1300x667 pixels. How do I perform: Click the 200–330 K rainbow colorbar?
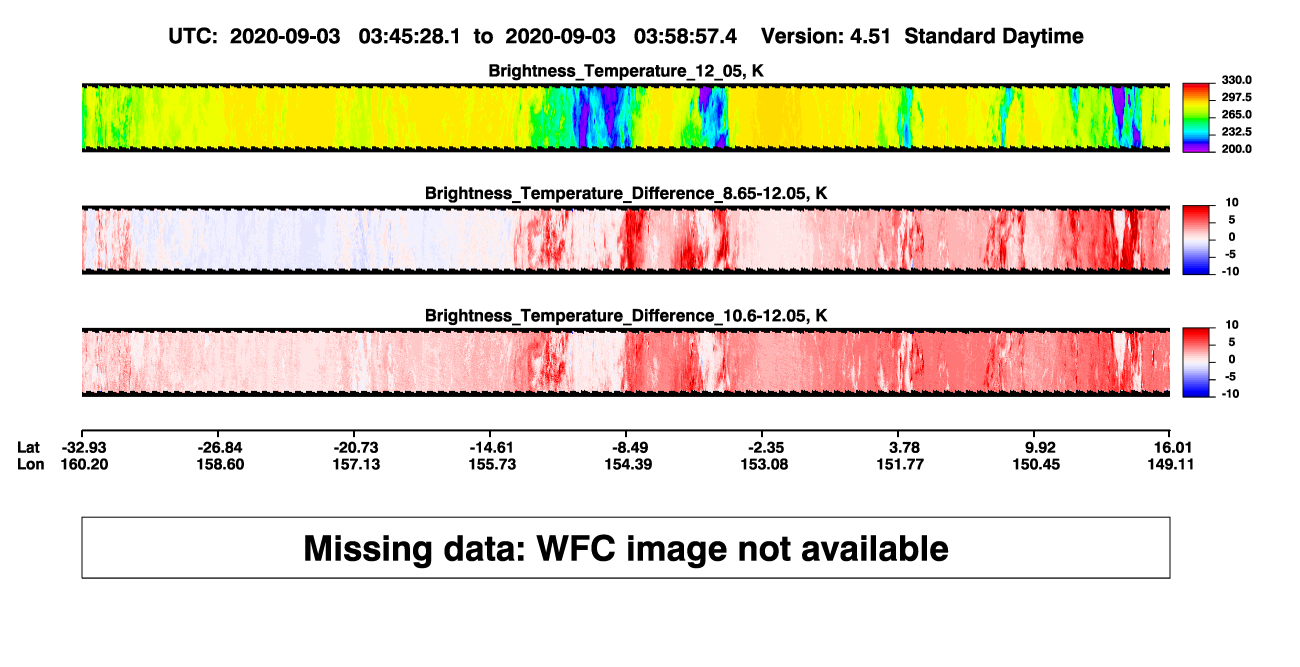(x=1197, y=118)
